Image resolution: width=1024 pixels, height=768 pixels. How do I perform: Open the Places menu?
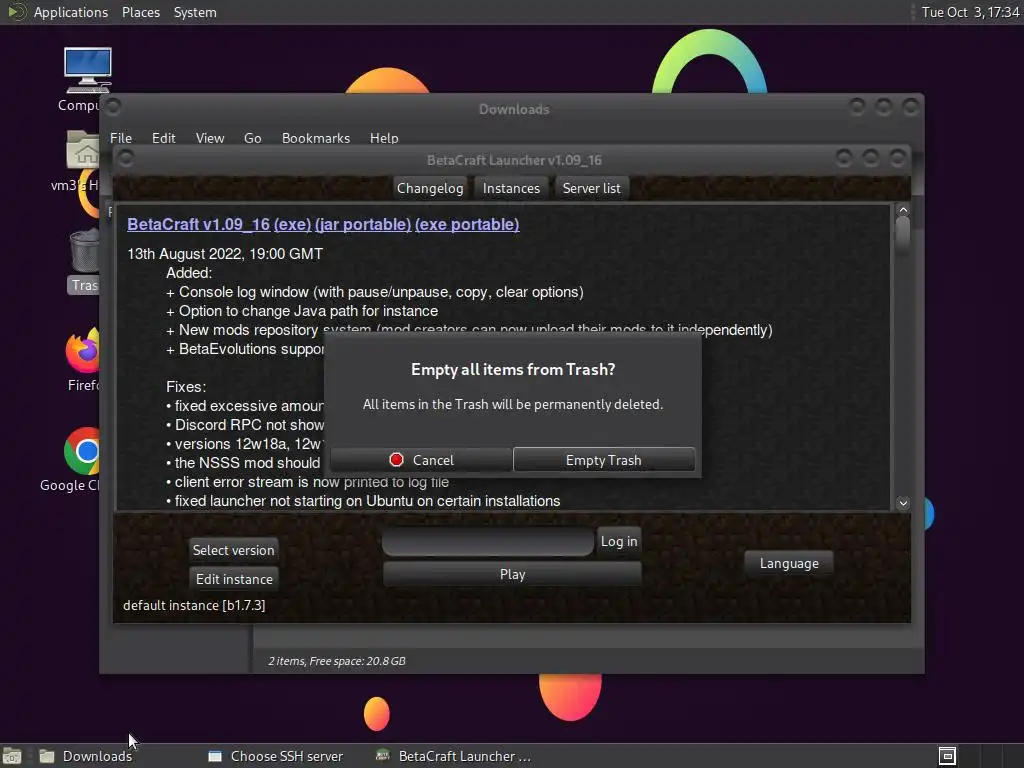pos(141,12)
